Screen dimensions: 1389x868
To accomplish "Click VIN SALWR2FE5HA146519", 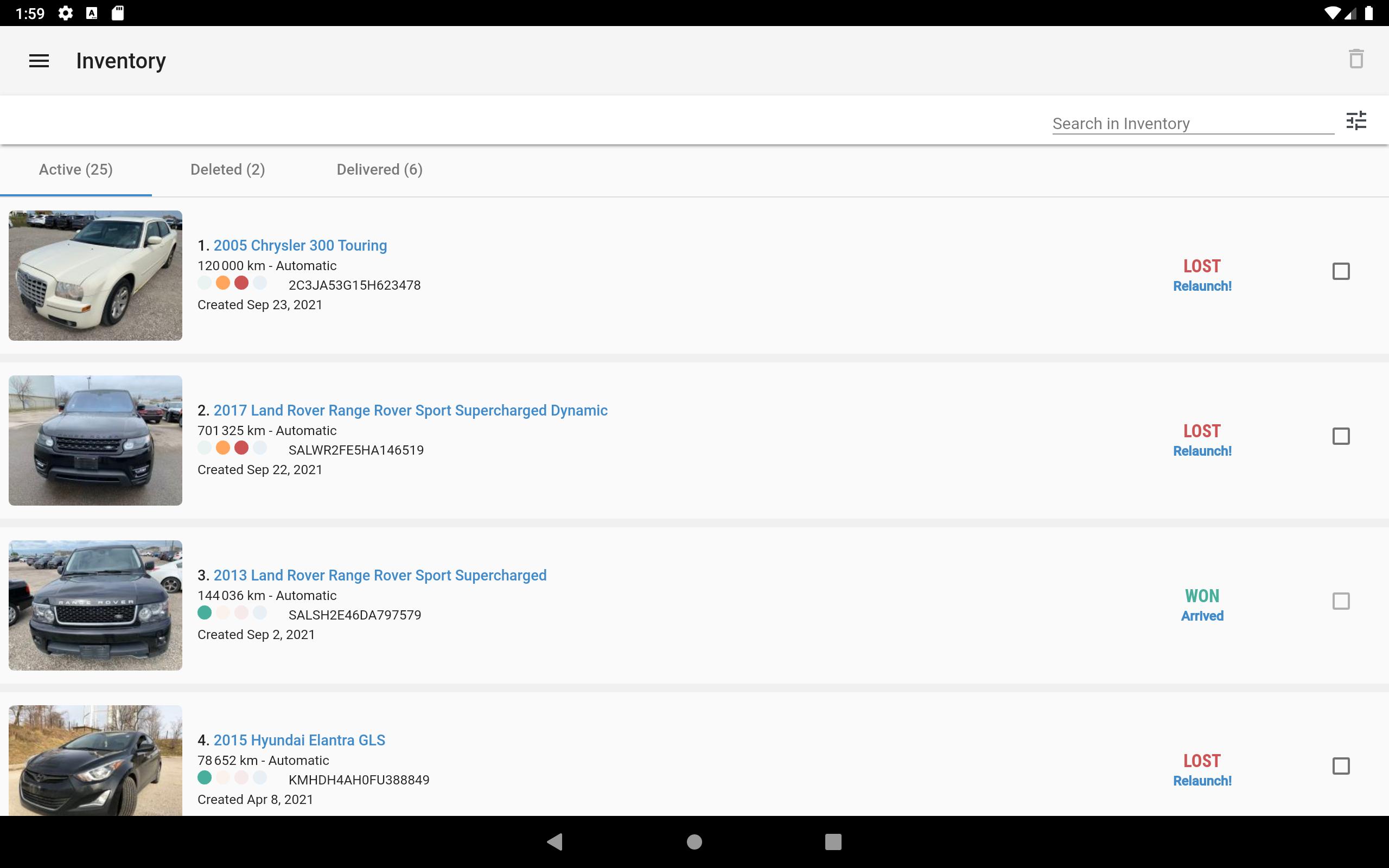I will 356,450.
